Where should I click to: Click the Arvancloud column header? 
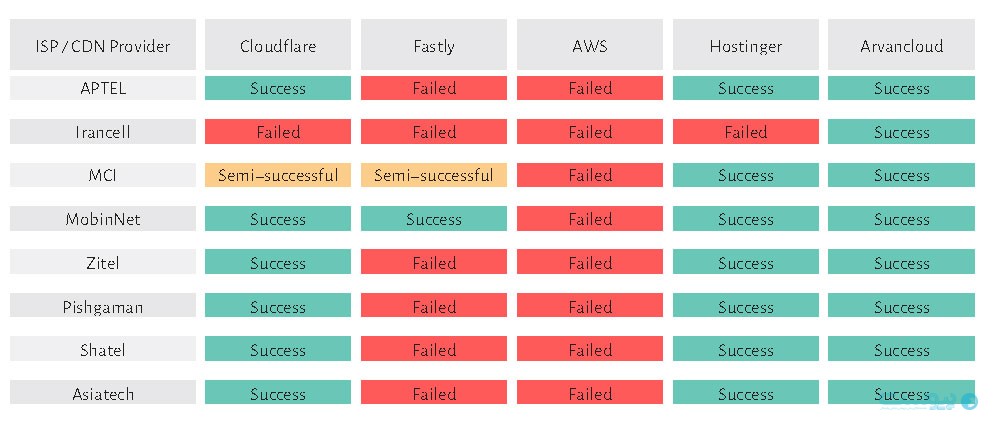pyautogui.click(x=901, y=45)
